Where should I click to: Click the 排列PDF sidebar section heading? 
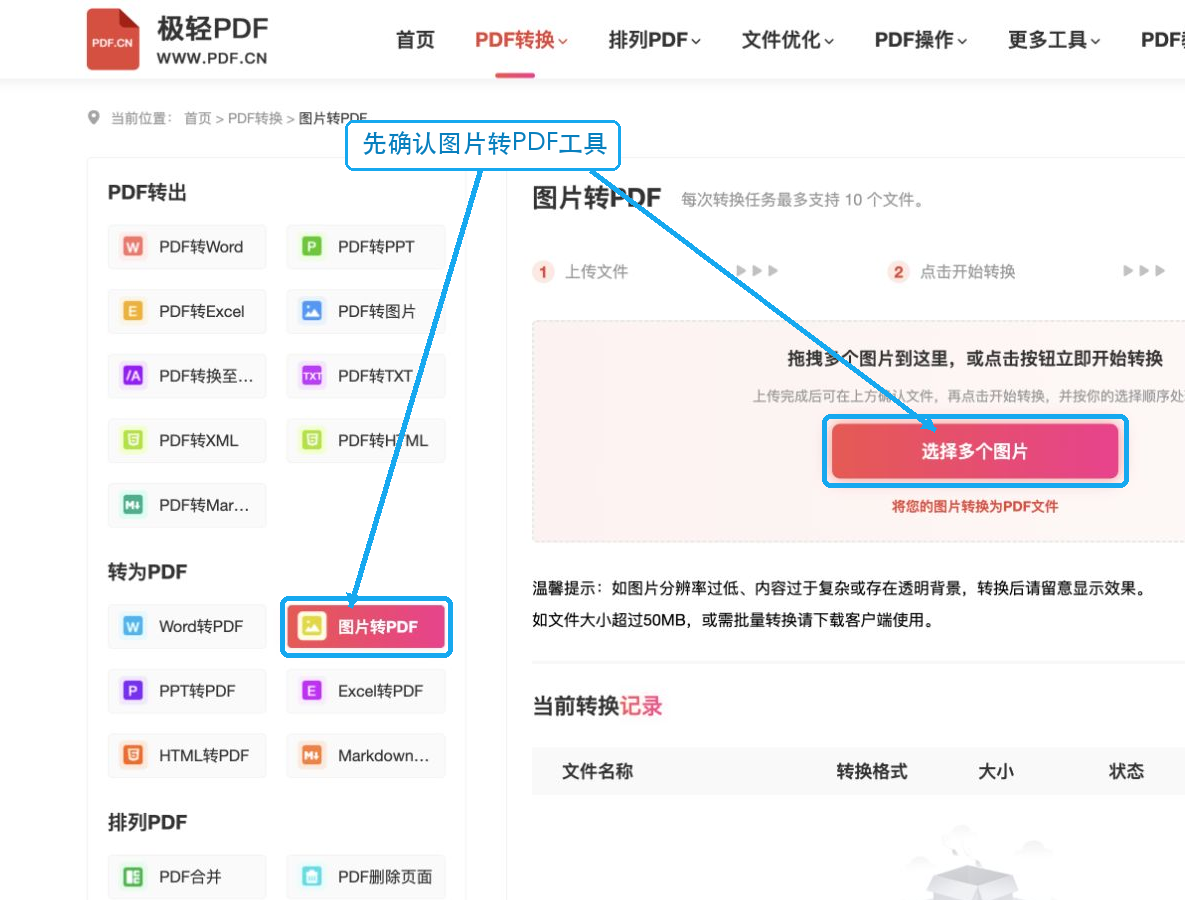click(x=147, y=822)
